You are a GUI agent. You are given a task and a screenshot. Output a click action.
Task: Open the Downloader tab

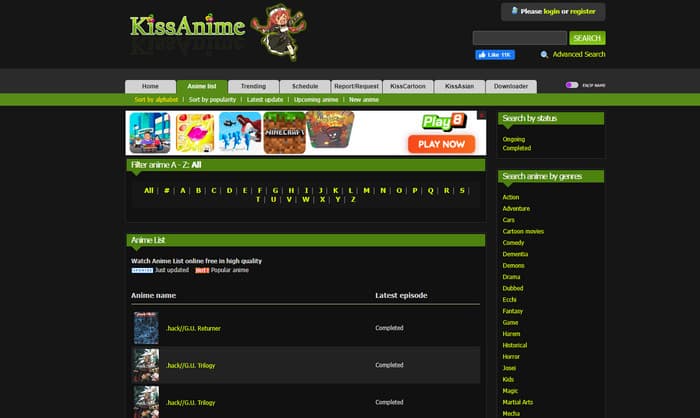[x=511, y=86]
